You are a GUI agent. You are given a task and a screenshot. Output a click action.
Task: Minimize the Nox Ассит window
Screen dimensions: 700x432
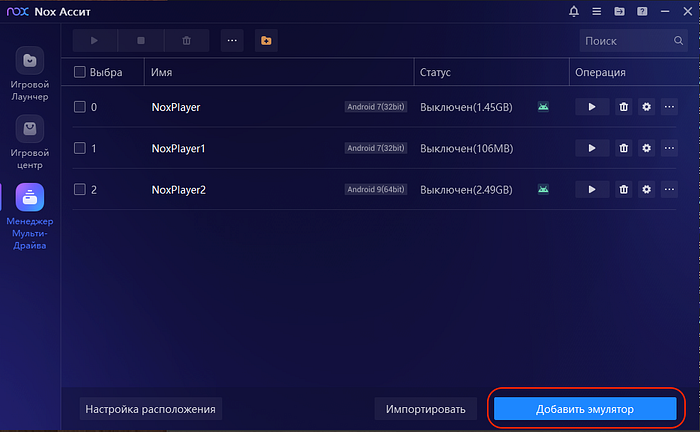point(665,11)
